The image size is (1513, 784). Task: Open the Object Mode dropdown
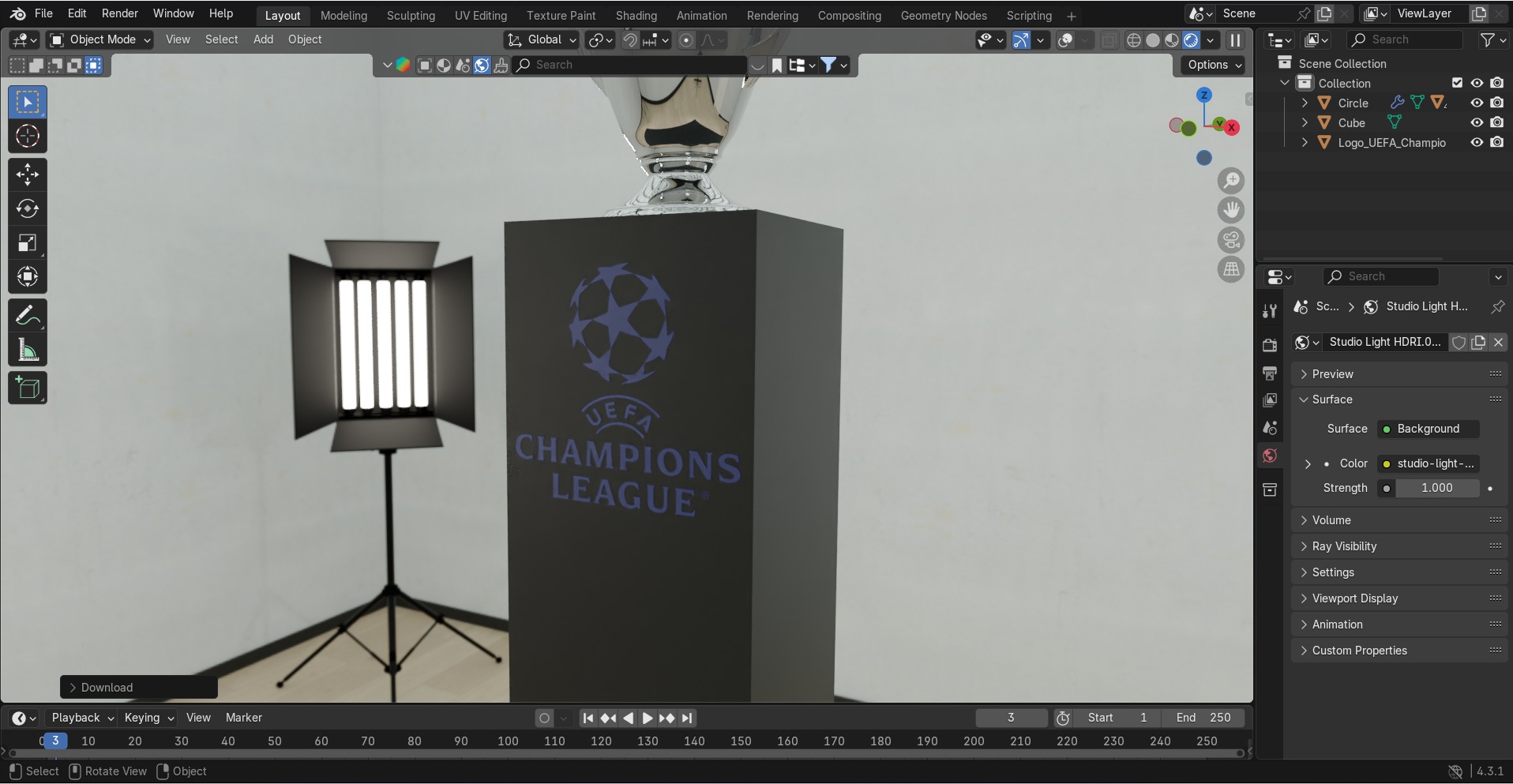(x=100, y=39)
